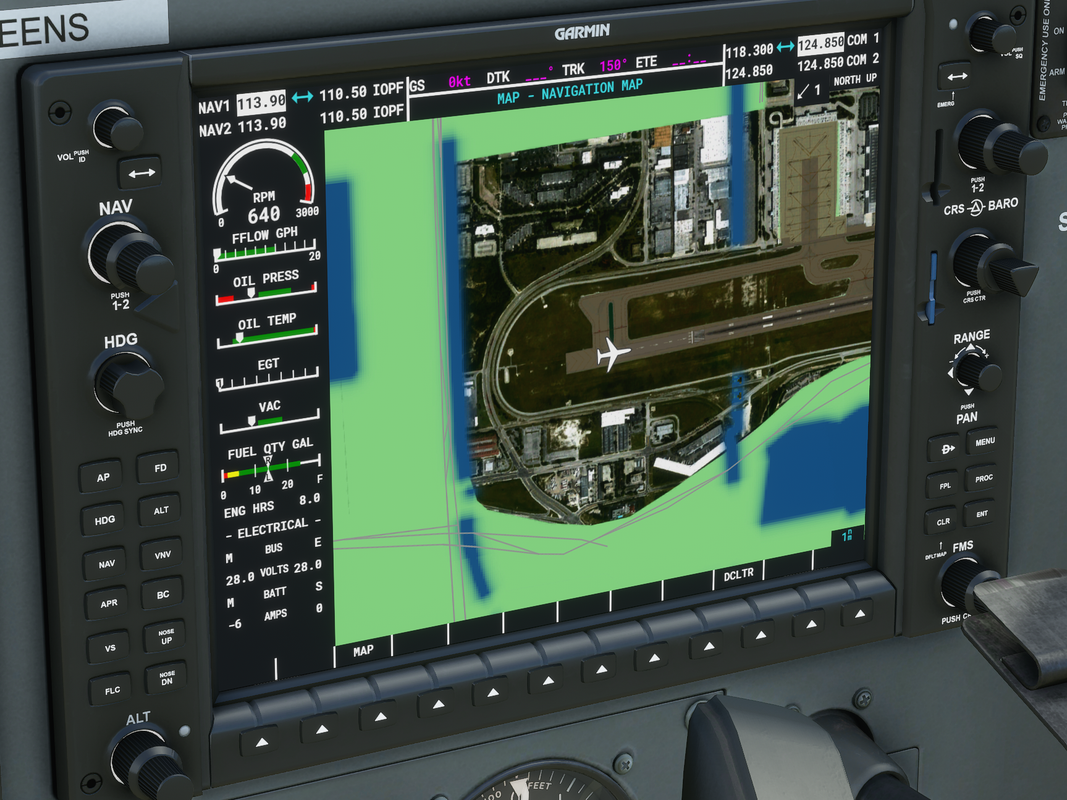The width and height of the screenshot is (1067, 800).
Task: Click highlighted COM1 standby frequency 124.850
Action: pyautogui.click(x=821, y=44)
